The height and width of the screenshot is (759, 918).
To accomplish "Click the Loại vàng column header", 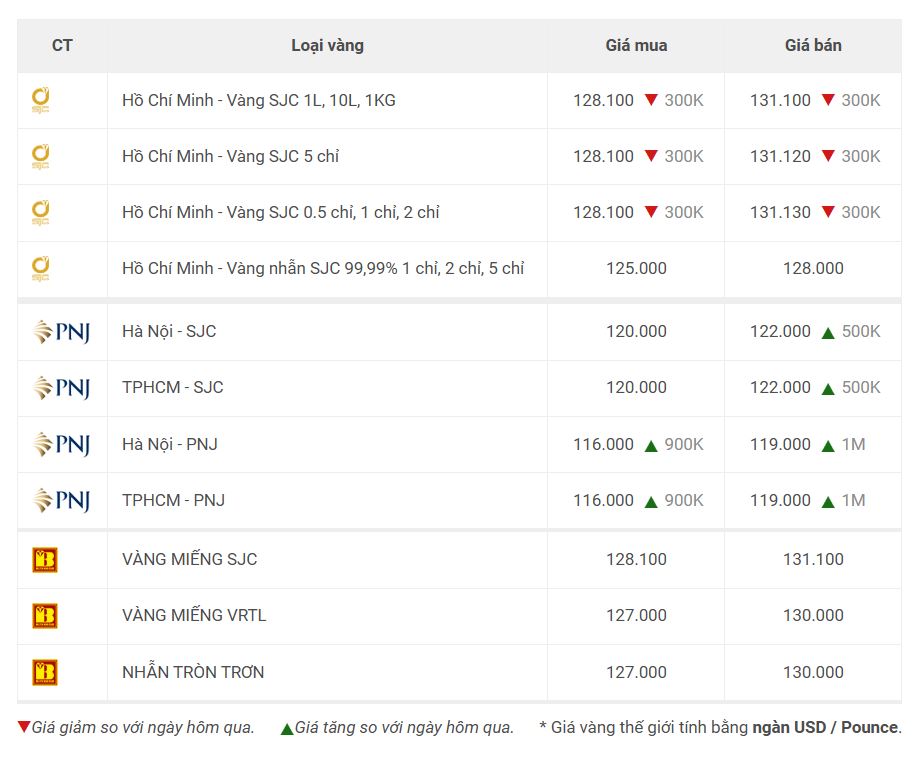I will tap(327, 45).
